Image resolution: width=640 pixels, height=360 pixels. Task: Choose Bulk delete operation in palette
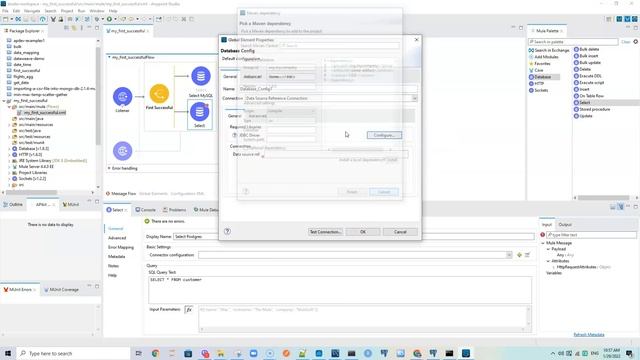(586, 49)
